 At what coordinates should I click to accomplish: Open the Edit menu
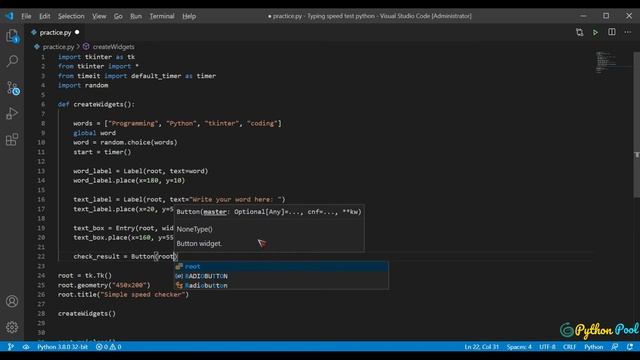coord(44,16)
